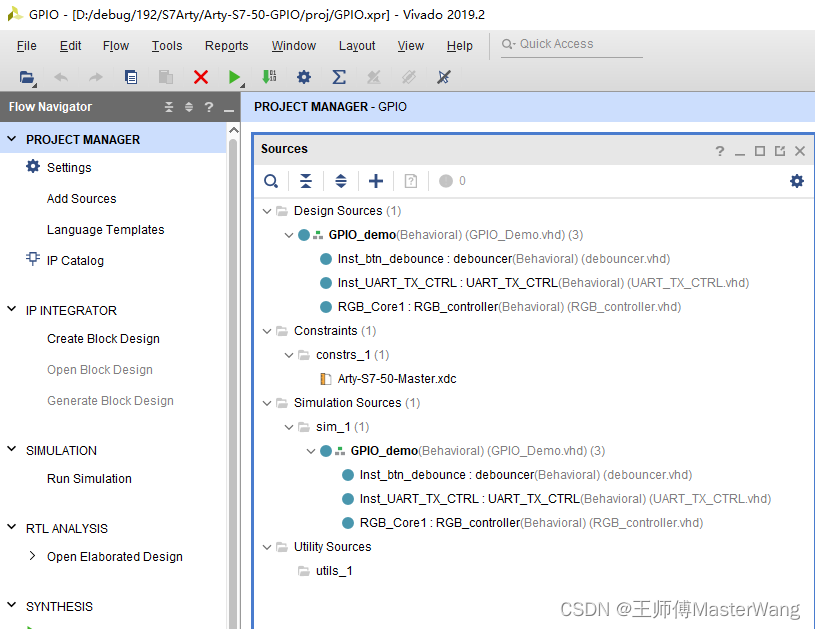Select utils_1 folder in Utility Sources

point(334,571)
